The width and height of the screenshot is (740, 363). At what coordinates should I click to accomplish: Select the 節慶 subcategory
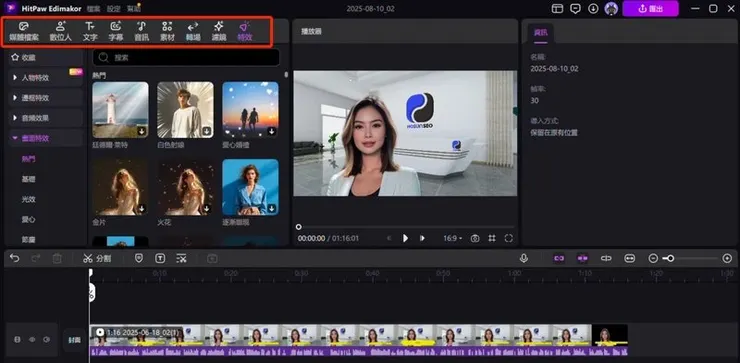[x=29, y=239]
